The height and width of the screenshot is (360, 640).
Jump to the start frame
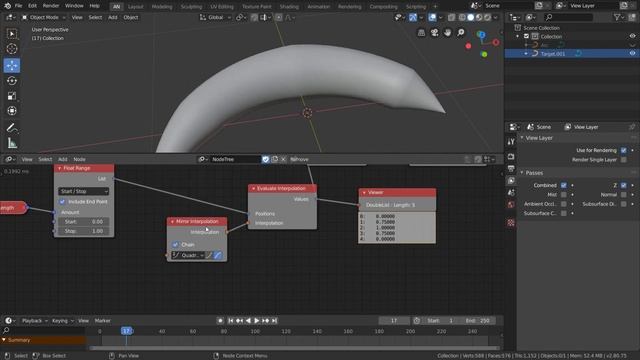(231, 321)
